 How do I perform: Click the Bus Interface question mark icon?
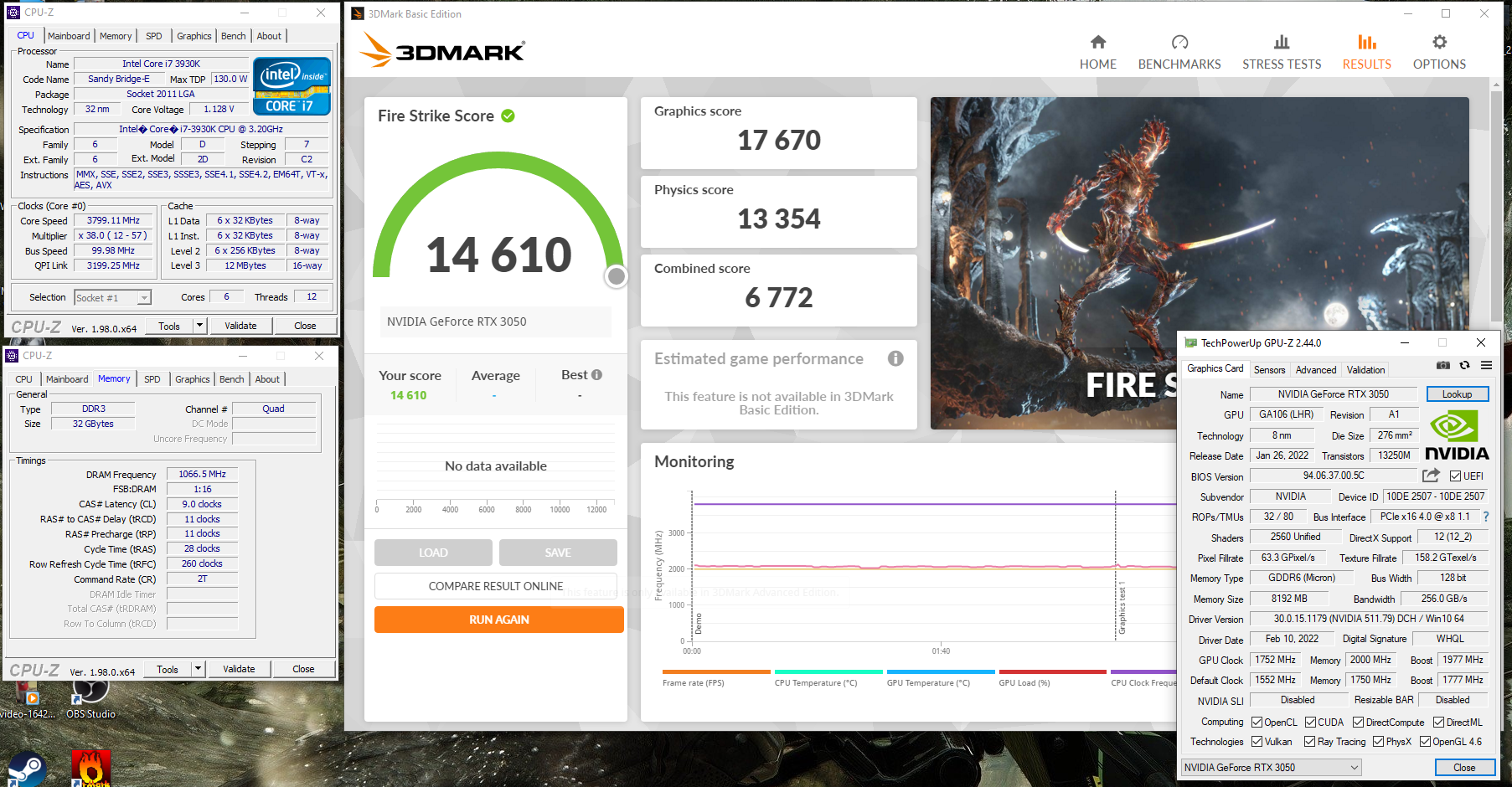point(1486,517)
